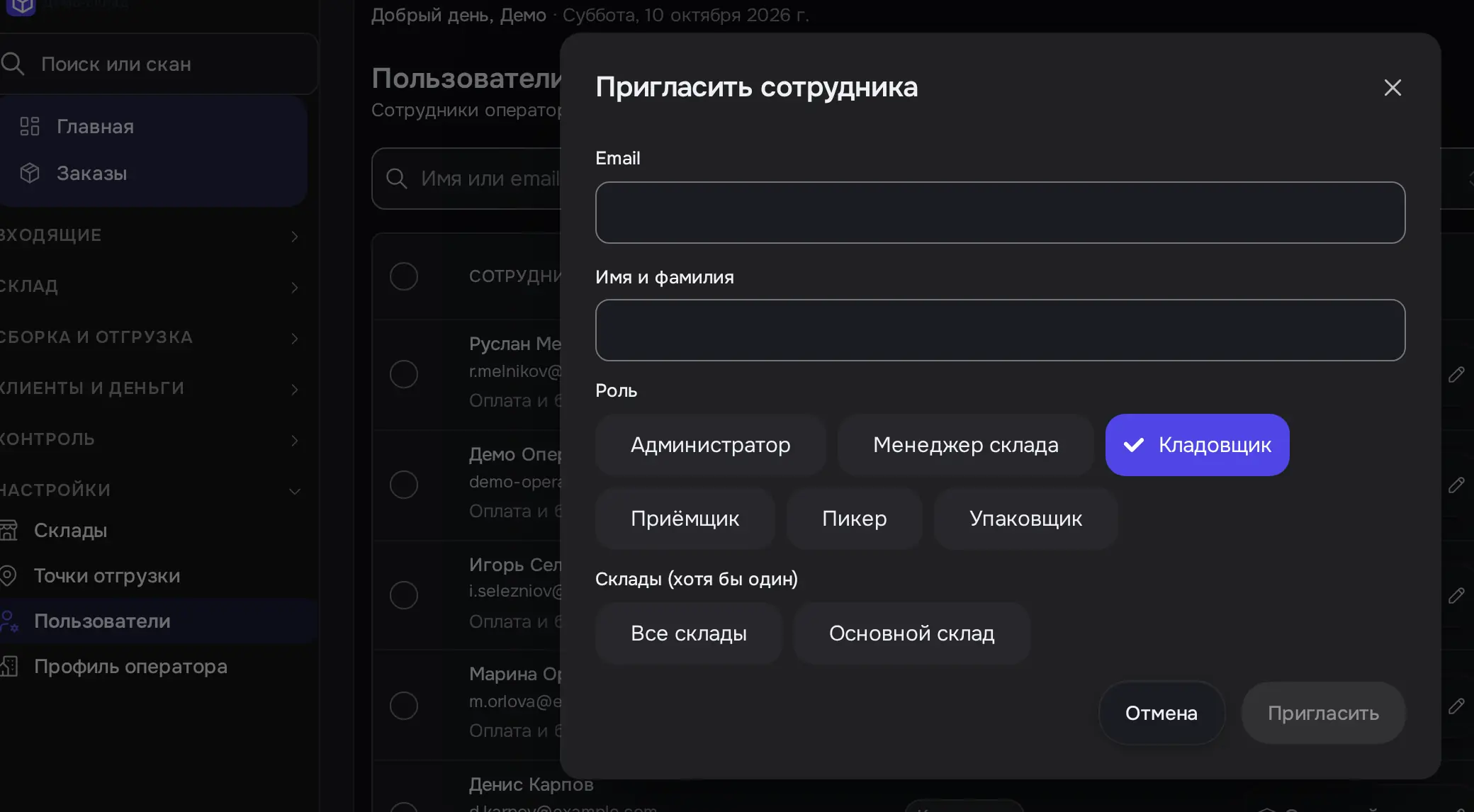The image size is (1474, 812).
Task: Focus the Поиск или скан field
Action: [x=159, y=64]
